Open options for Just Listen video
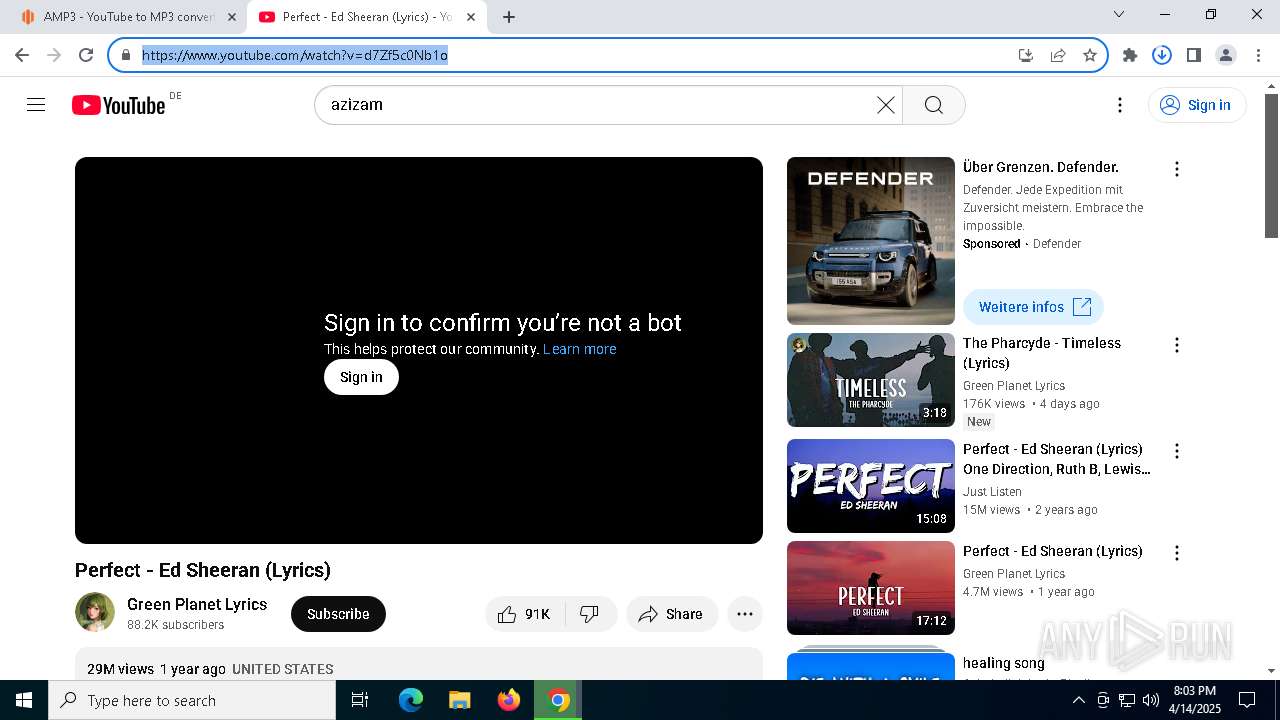This screenshot has height=720, width=1280. point(1177,451)
